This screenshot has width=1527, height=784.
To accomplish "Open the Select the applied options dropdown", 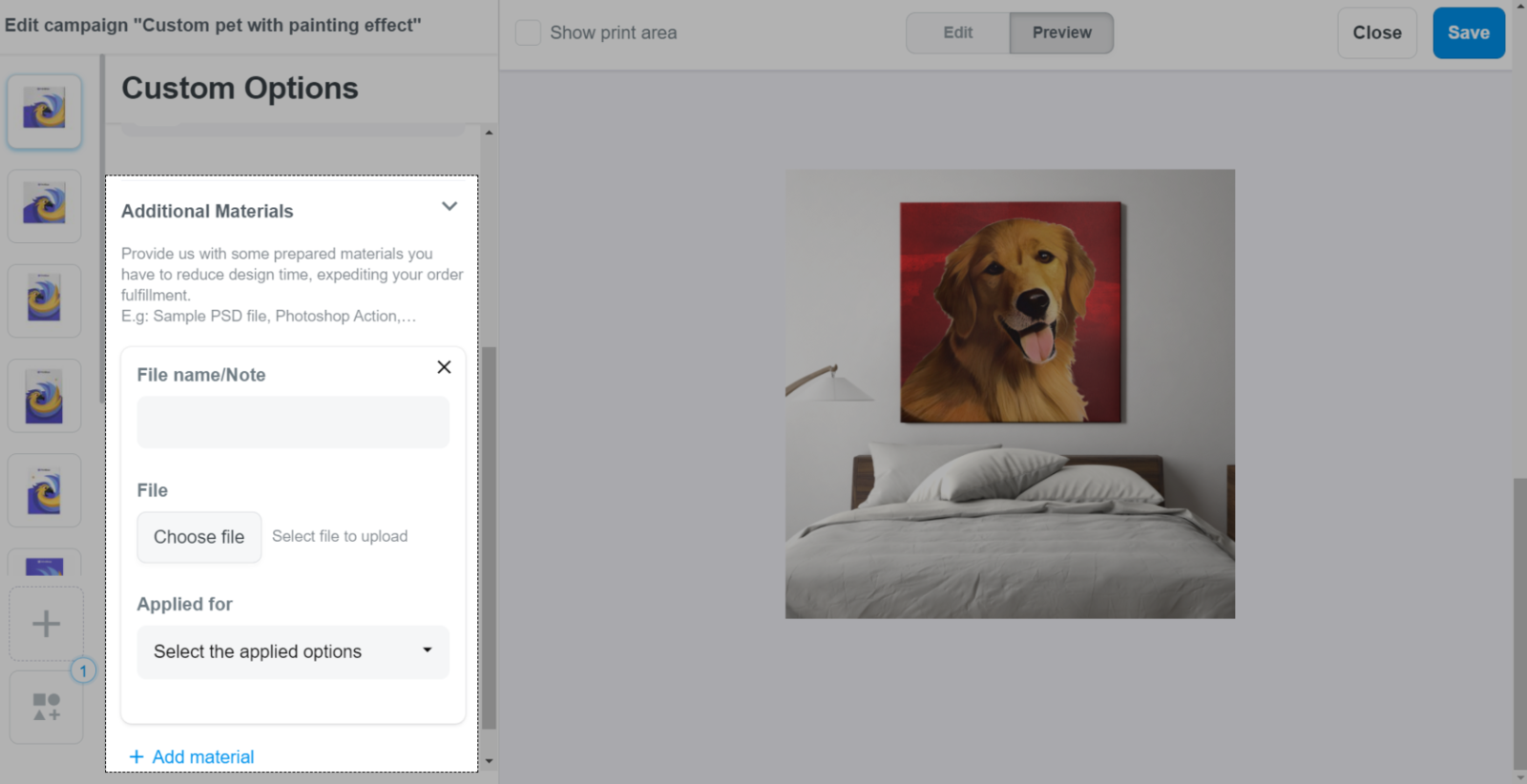I will (293, 652).
